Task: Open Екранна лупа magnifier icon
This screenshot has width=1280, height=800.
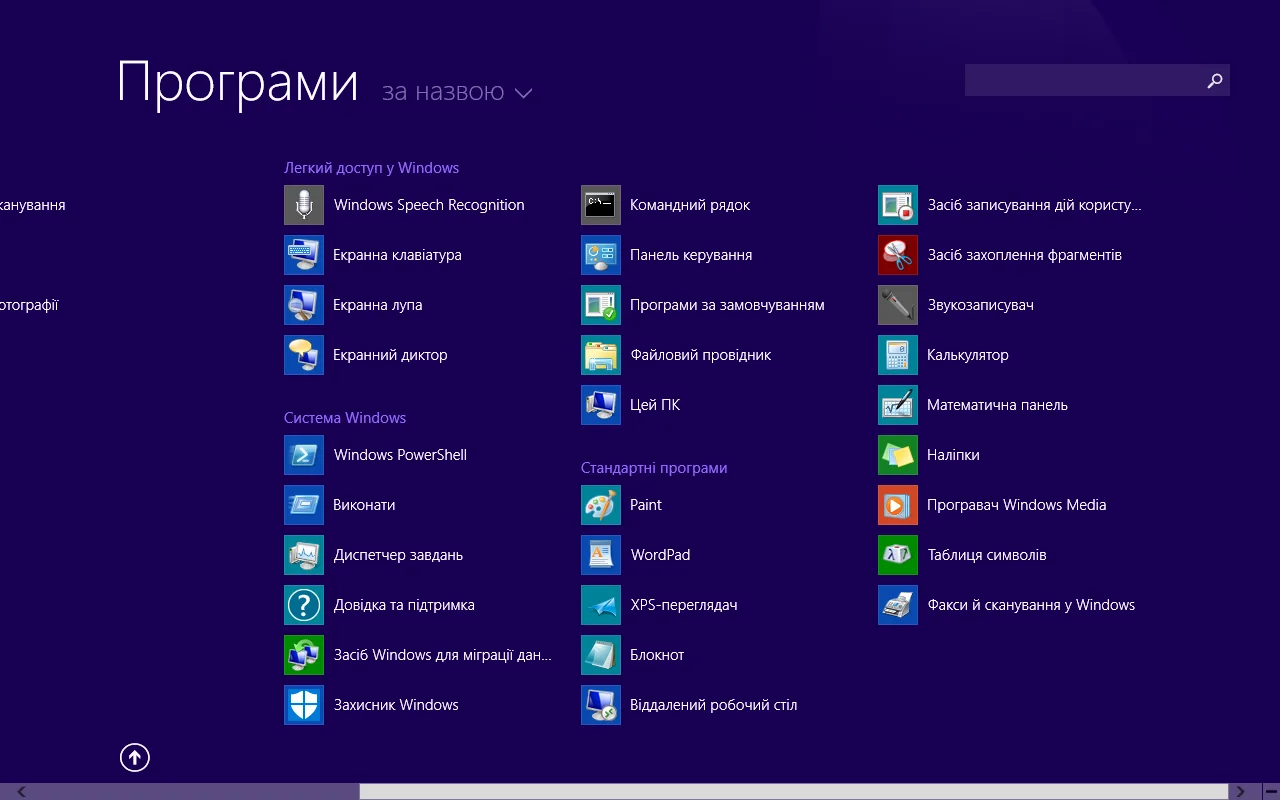Action: [x=304, y=305]
